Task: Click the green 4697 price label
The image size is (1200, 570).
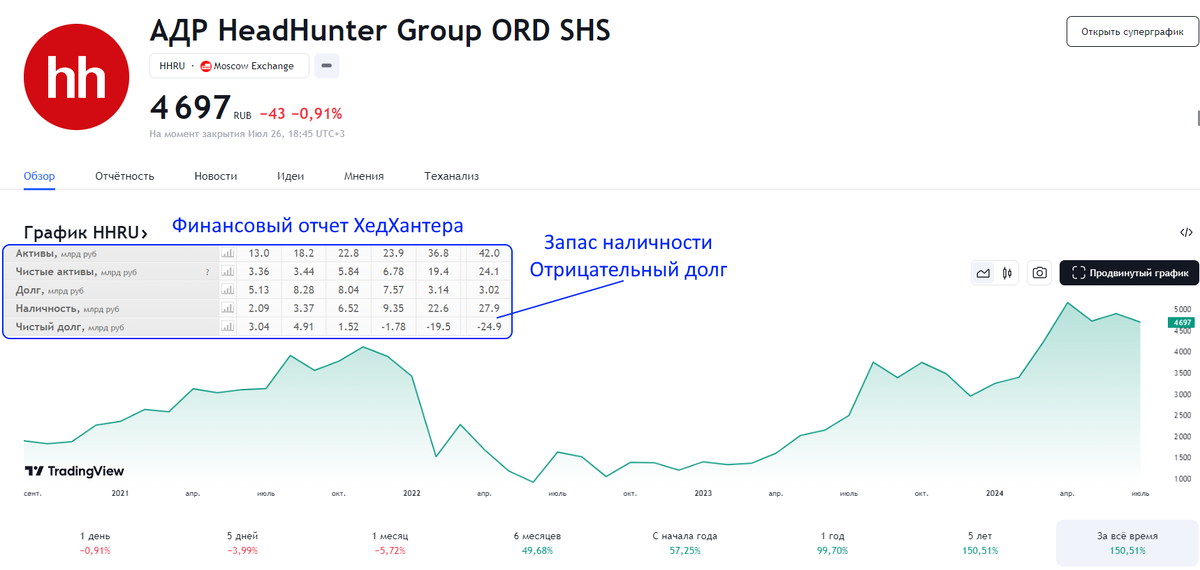Action: click(1182, 322)
